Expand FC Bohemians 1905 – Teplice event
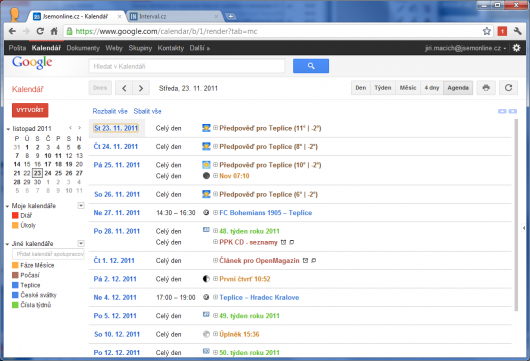The height and width of the screenshot is (361, 530). coord(215,213)
